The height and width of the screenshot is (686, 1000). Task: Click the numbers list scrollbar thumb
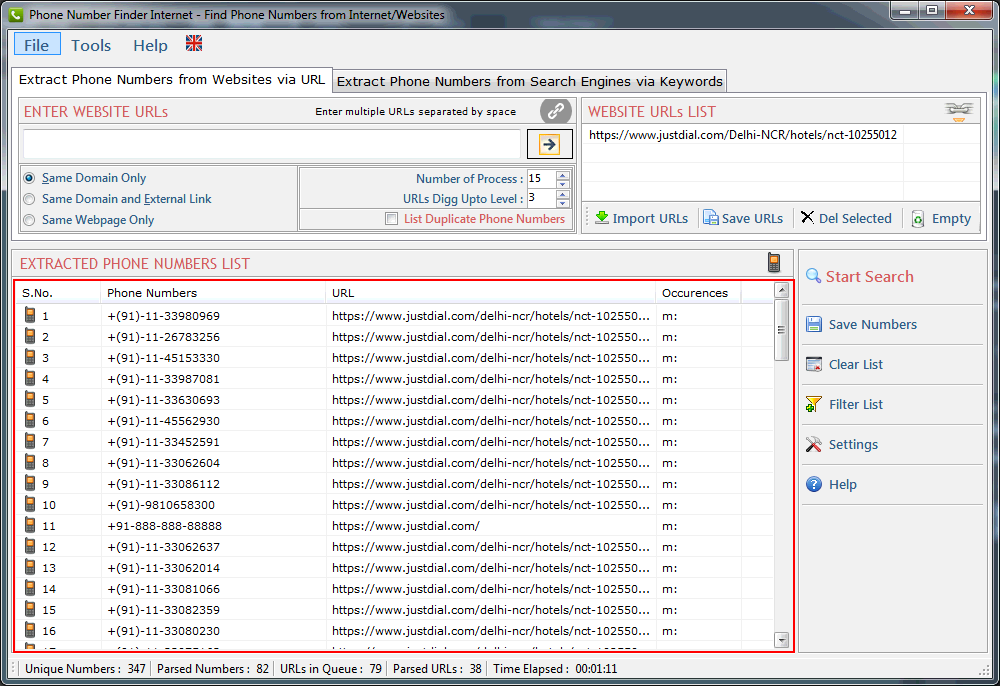(x=781, y=330)
